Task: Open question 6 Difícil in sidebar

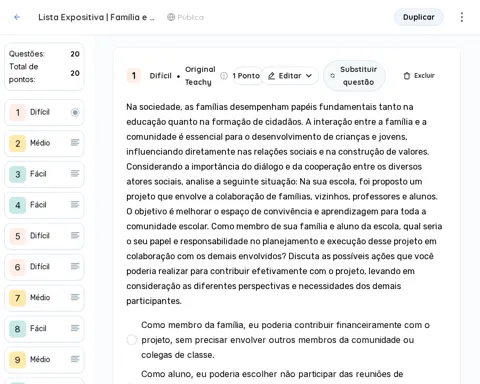Action: click(44, 267)
